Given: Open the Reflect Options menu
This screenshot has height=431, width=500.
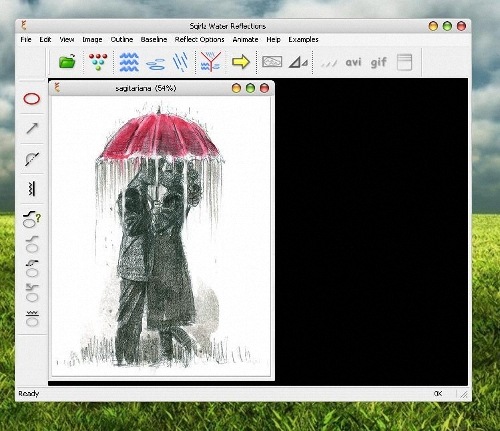Looking at the screenshot, I should tap(199, 40).
